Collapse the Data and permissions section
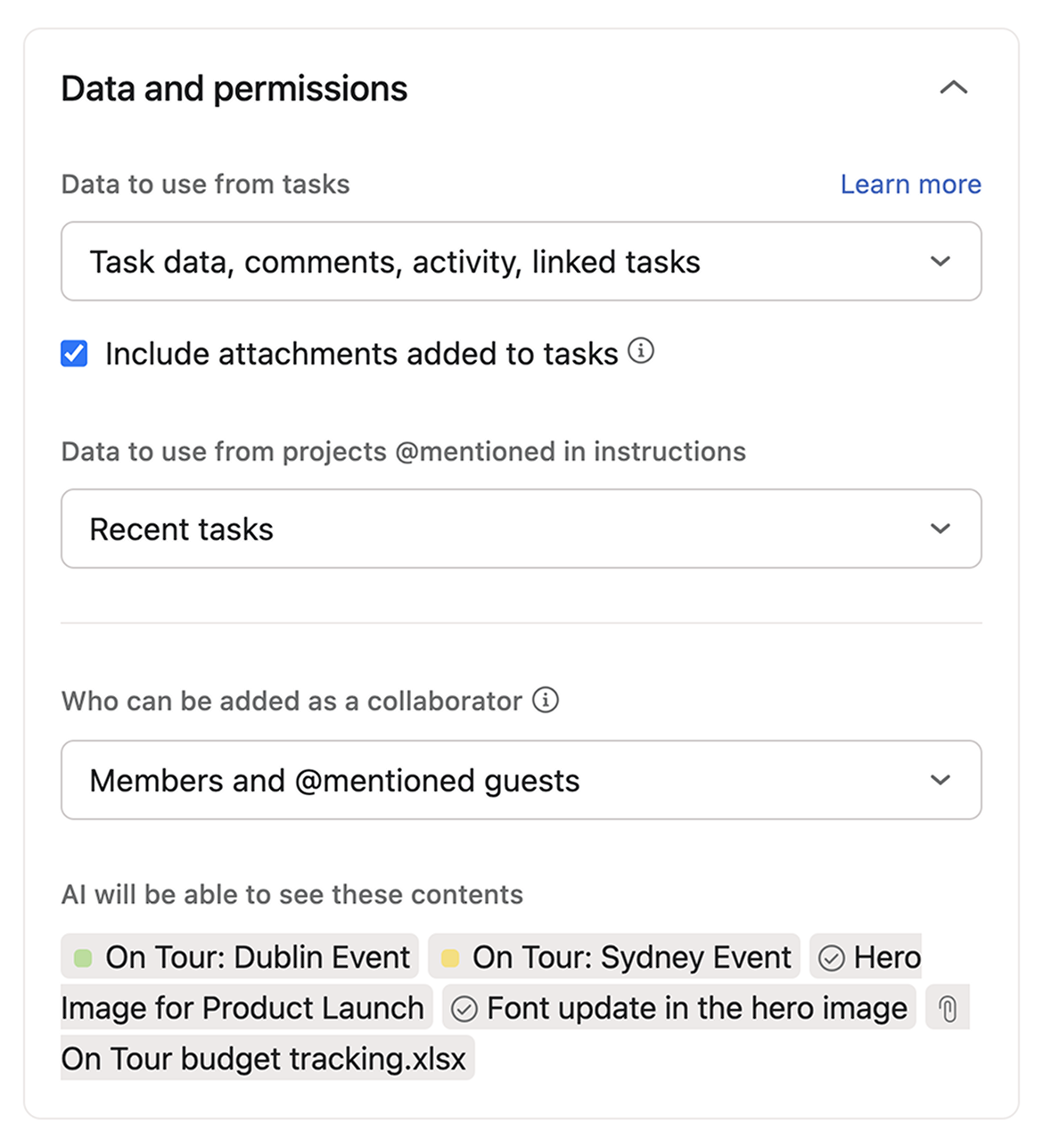1043x1148 pixels. click(955, 88)
